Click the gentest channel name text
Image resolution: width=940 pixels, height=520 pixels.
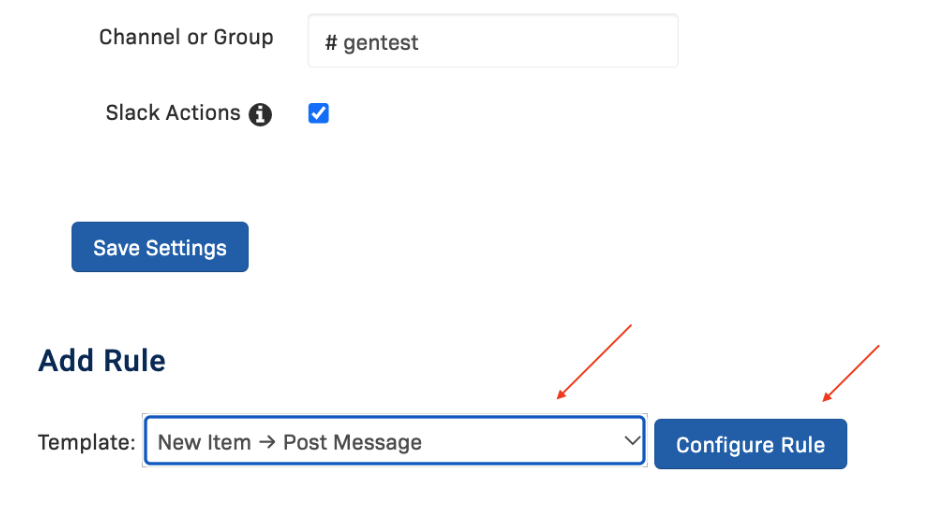click(381, 43)
